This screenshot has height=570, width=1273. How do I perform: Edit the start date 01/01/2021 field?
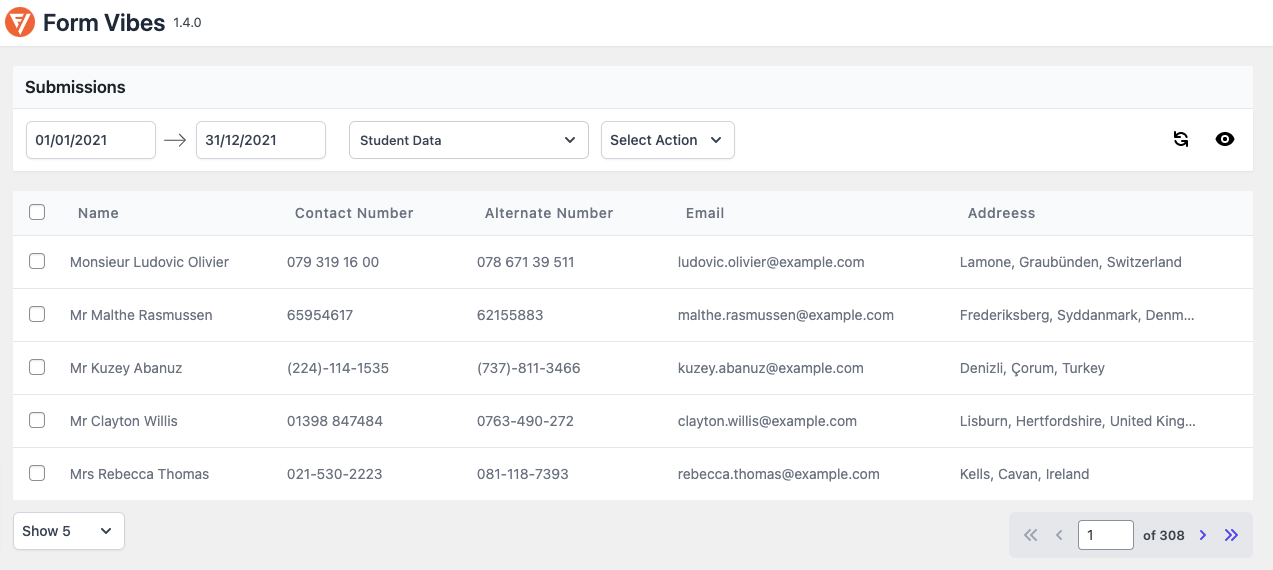coord(91,140)
